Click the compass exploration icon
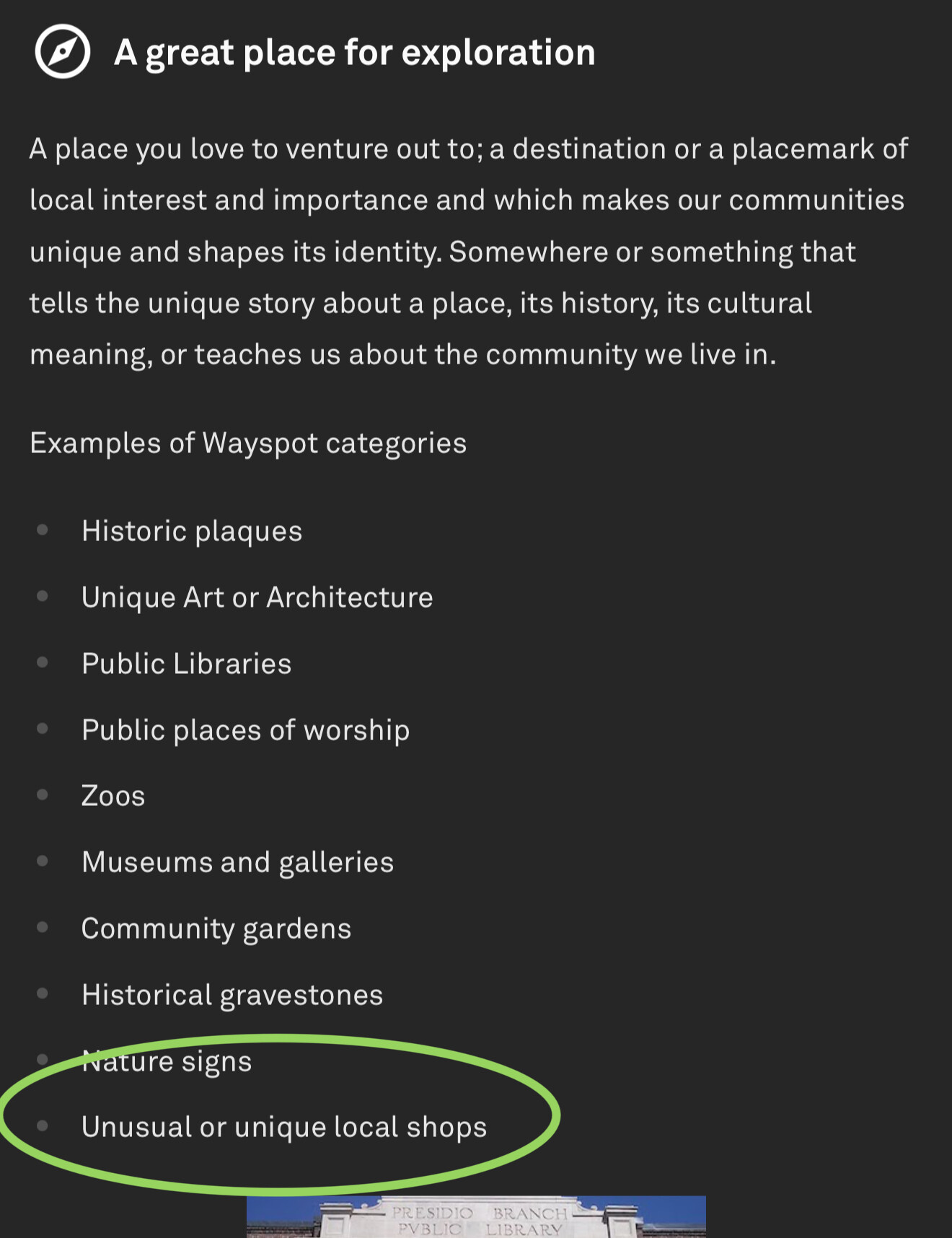Image resolution: width=952 pixels, height=1238 pixels. [x=63, y=51]
